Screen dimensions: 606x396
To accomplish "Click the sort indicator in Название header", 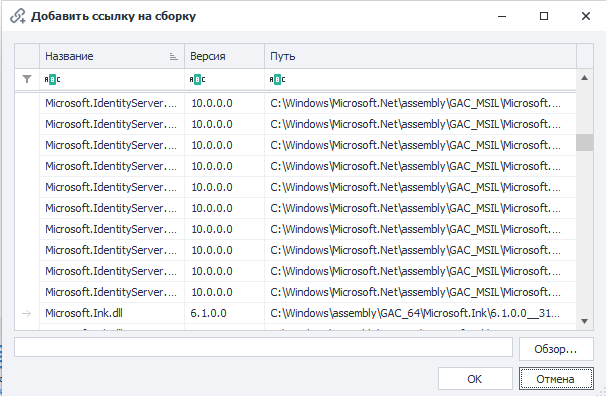I will [x=174, y=57].
